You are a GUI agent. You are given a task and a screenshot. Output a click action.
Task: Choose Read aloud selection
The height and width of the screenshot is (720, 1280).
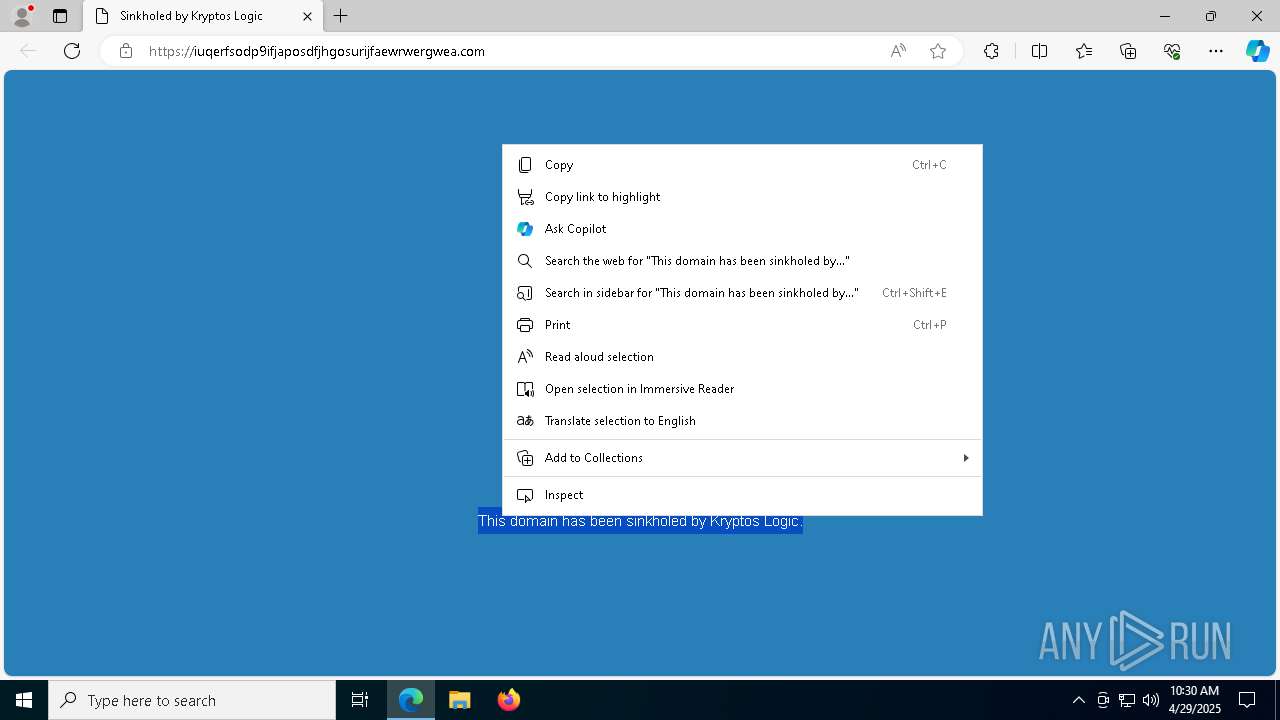pos(742,357)
